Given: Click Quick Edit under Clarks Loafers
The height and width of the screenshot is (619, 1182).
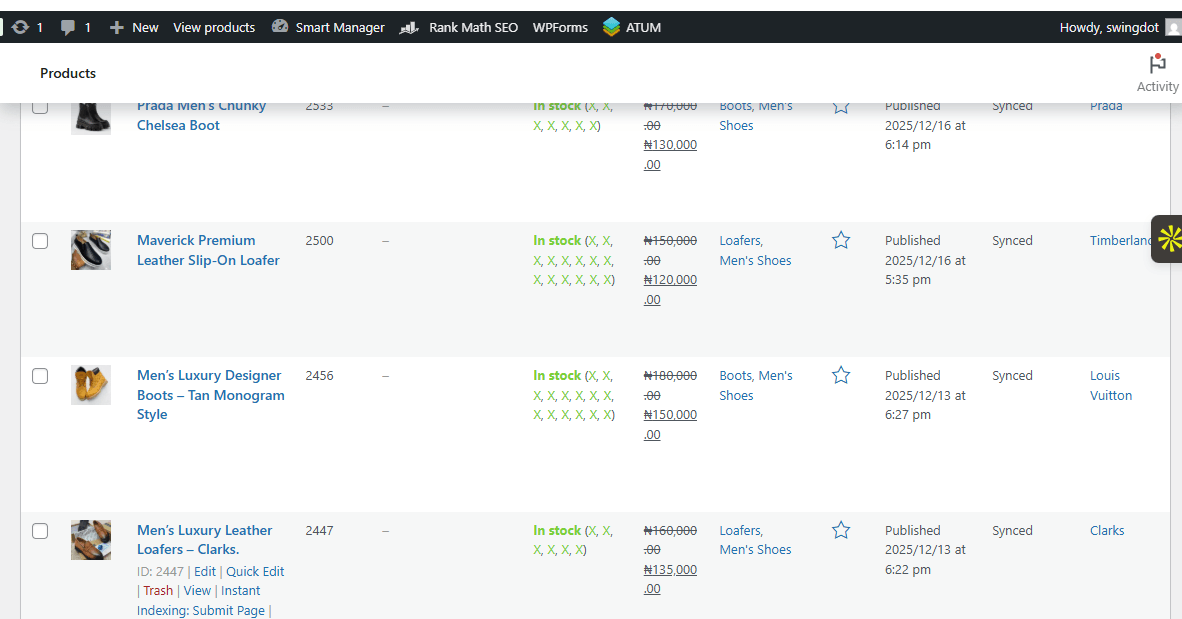Looking at the screenshot, I should (255, 572).
